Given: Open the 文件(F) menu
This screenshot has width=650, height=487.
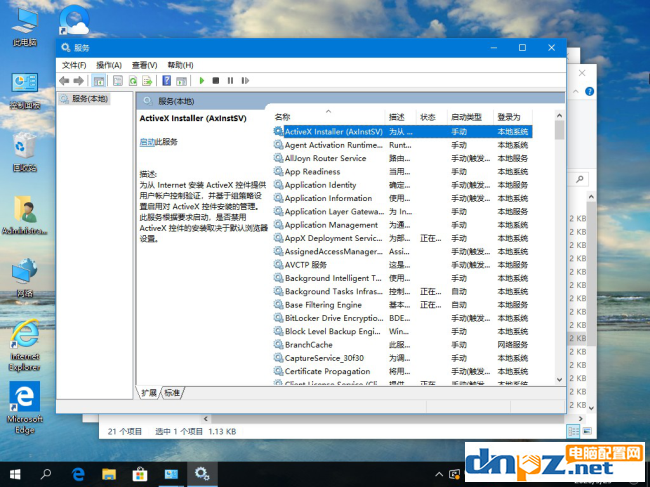Looking at the screenshot, I should point(74,65).
